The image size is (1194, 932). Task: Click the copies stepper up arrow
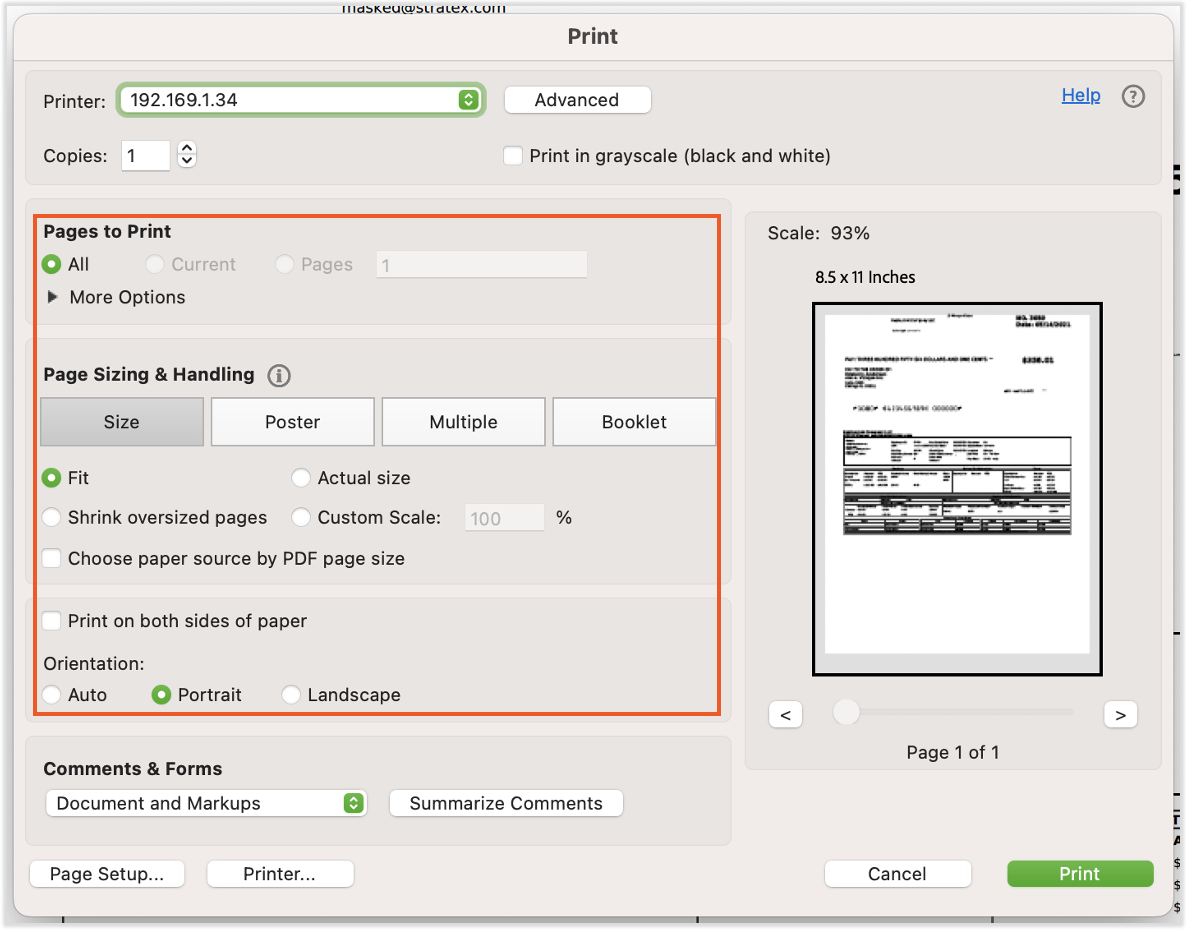point(186,148)
